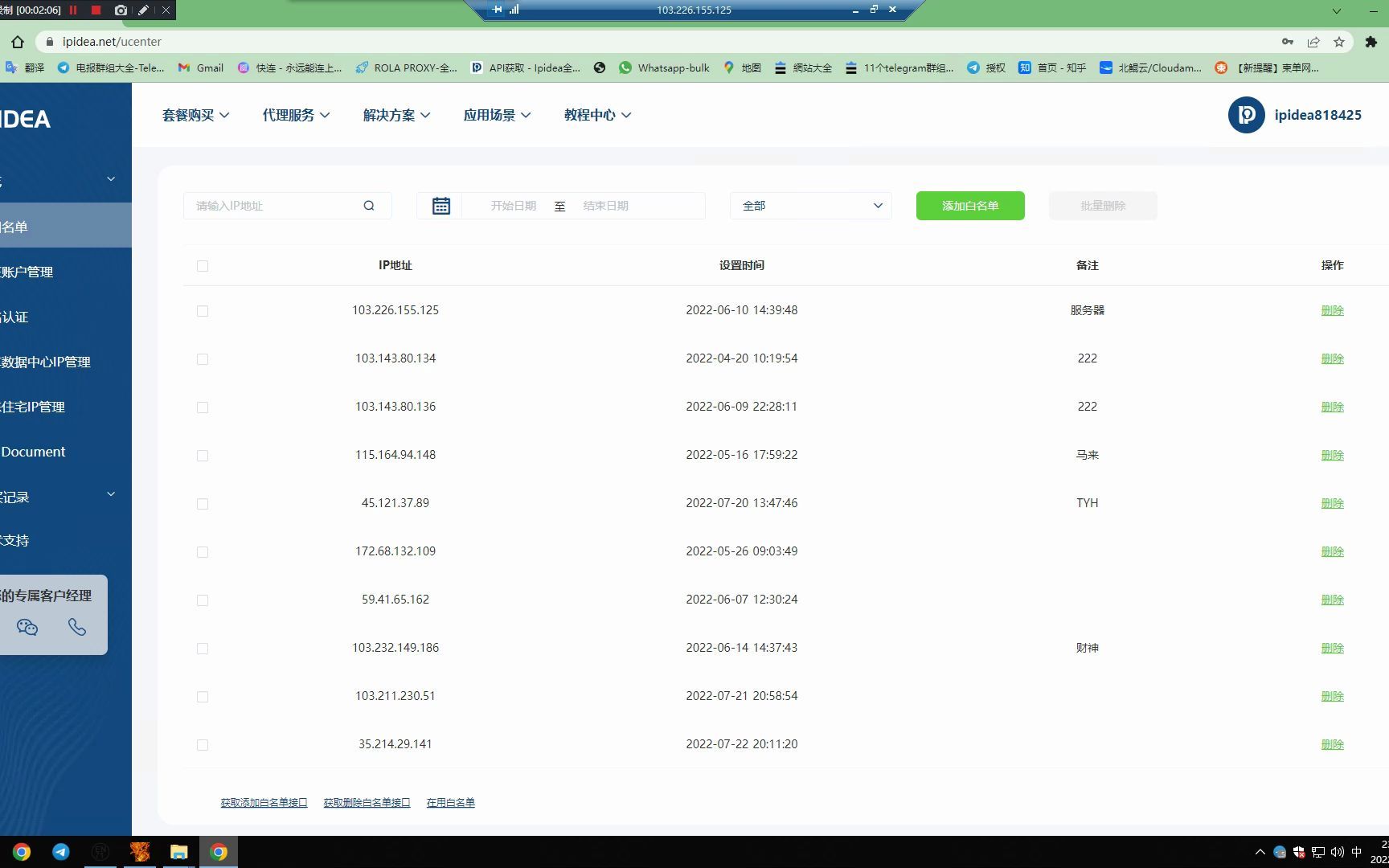The height and width of the screenshot is (868, 1389).
Task: Show hidden tray icons chevron
Action: [x=1260, y=852]
